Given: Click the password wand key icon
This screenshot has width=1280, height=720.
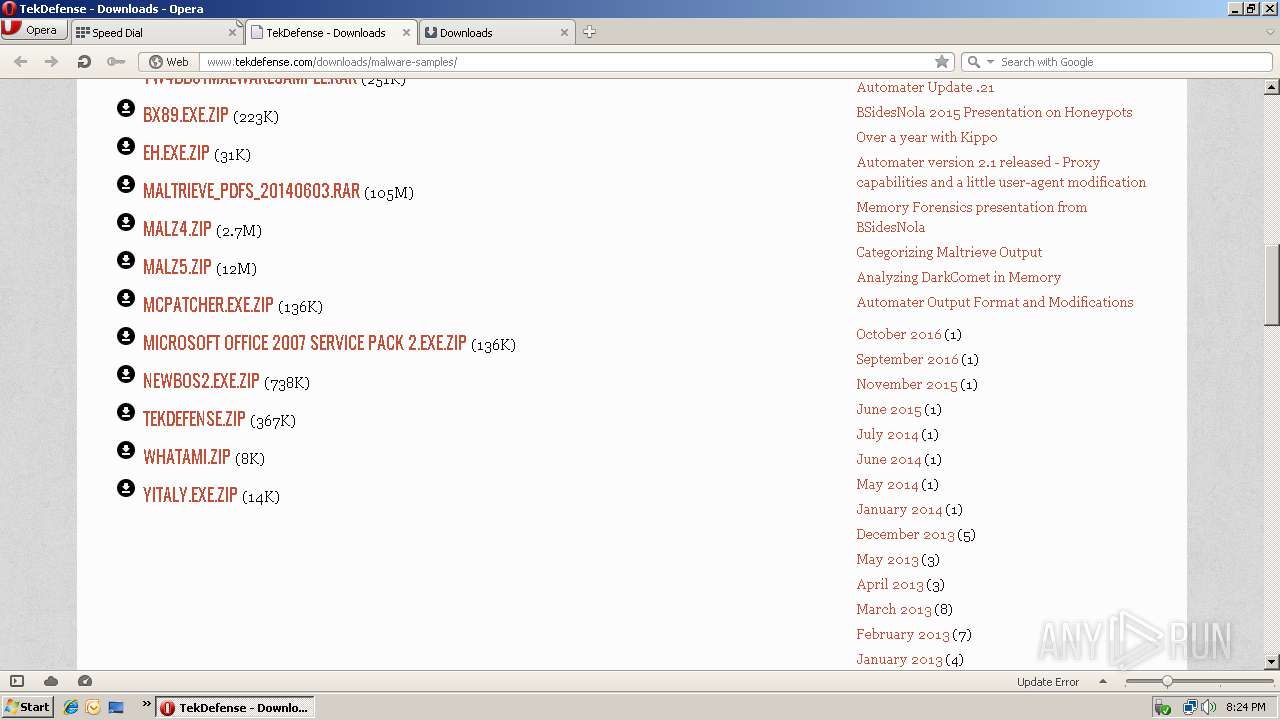Looking at the screenshot, I should [x=116, y=61].
